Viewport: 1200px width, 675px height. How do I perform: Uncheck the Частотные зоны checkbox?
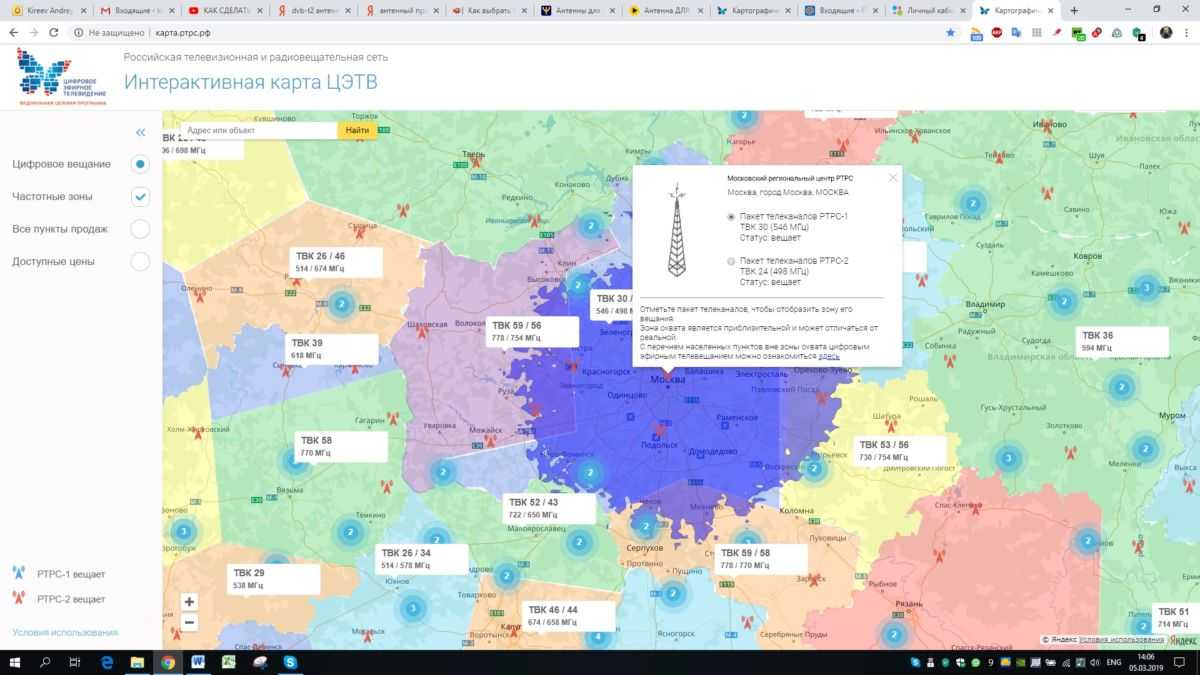[x=140, y=196]
